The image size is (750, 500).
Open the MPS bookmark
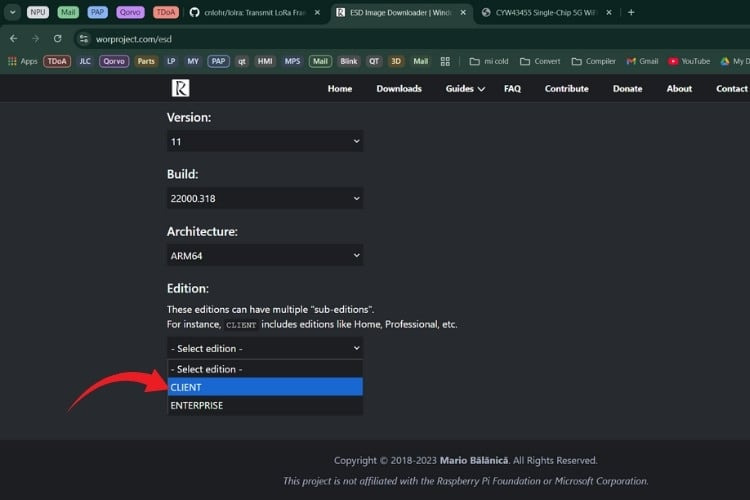(x=292, y=61)
